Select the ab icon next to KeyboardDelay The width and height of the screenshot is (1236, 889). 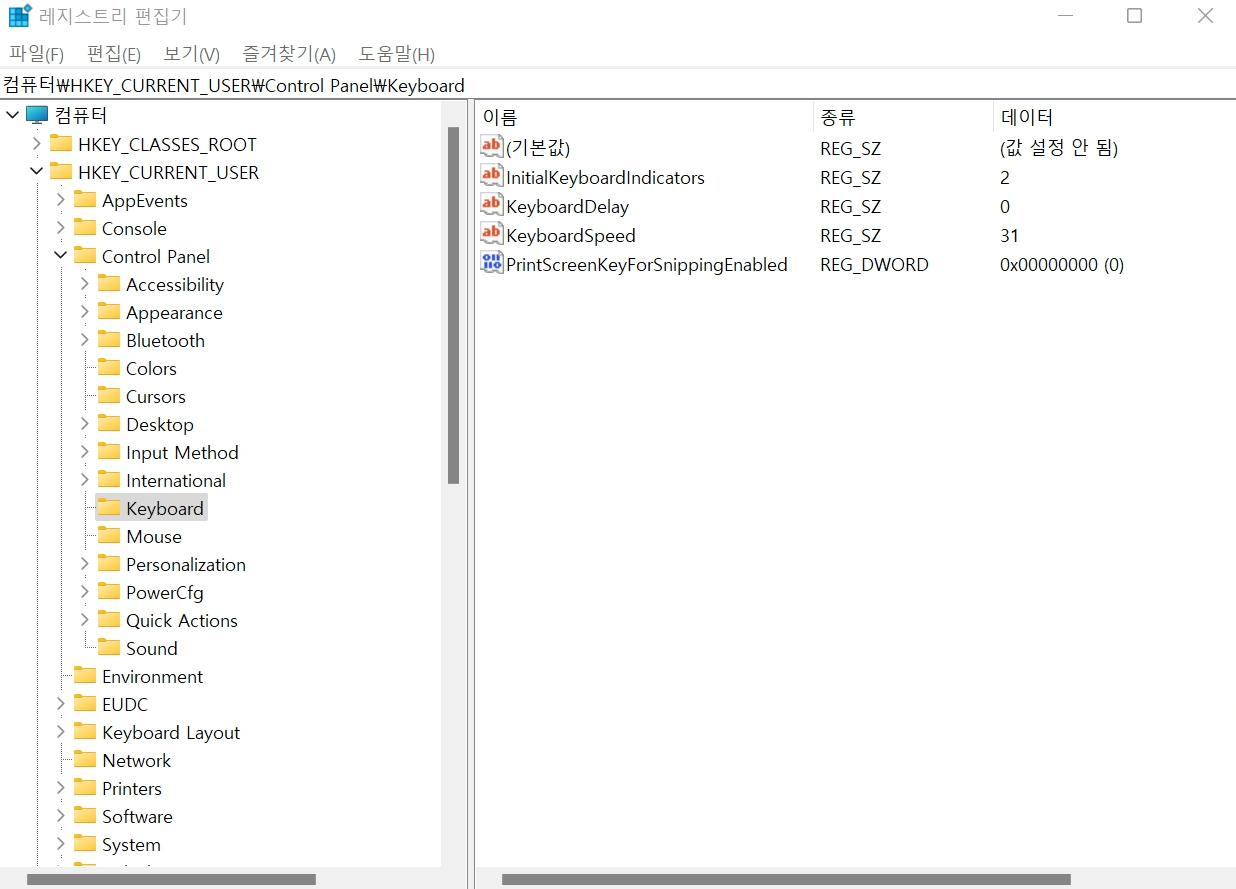click(491, 205)
